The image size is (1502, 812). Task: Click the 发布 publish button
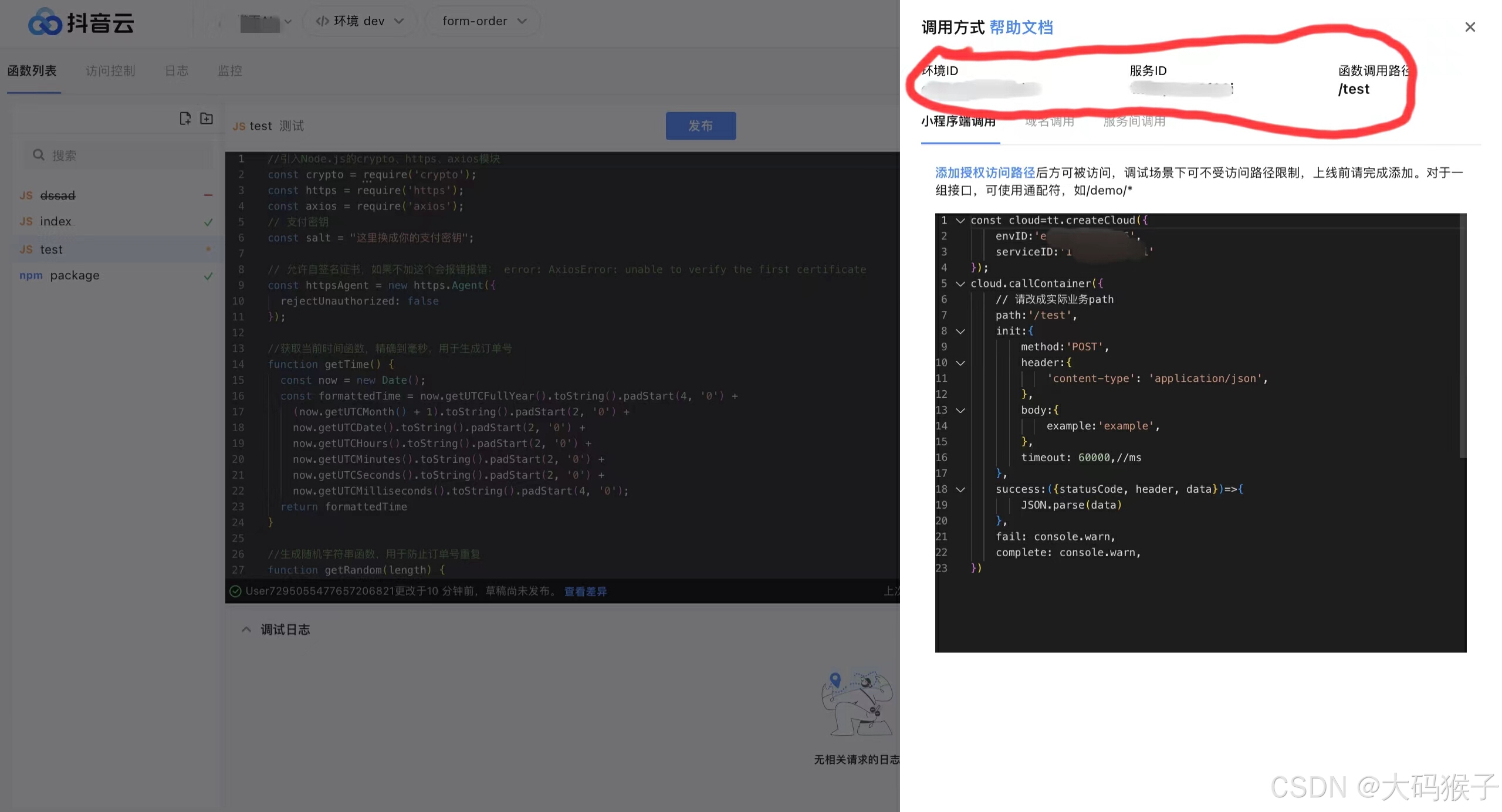tap(701, 126)
